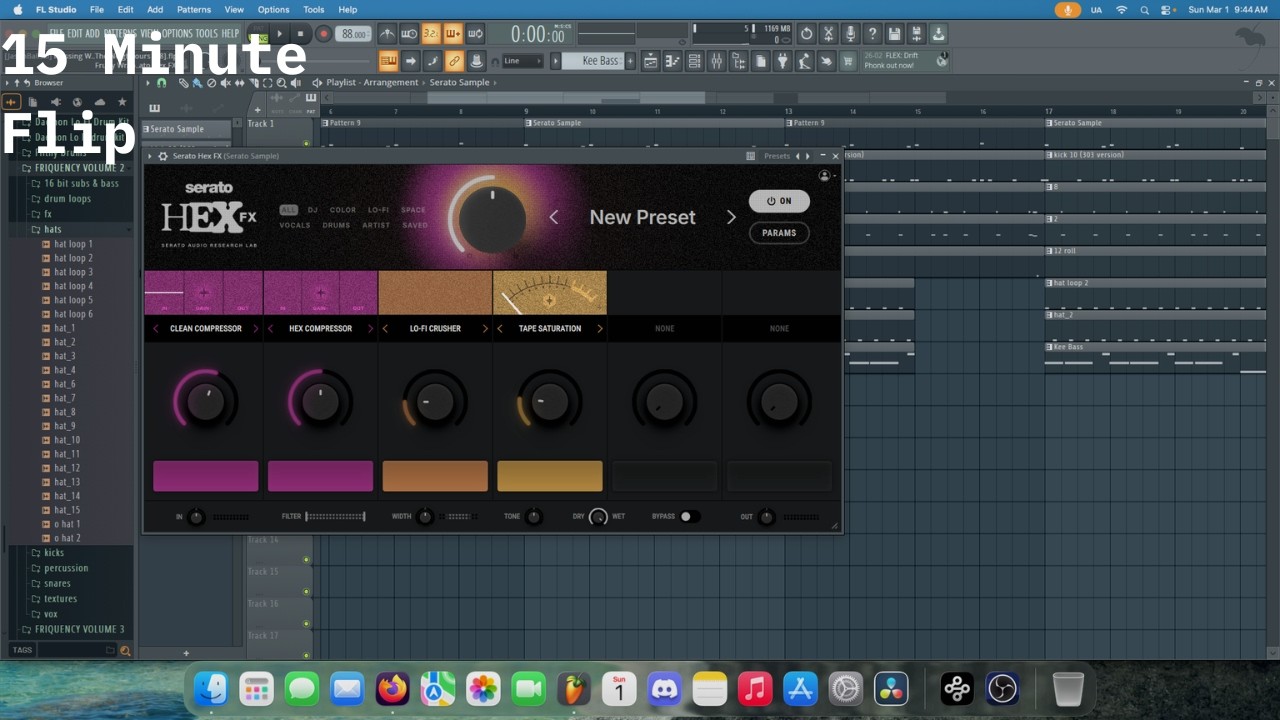Click the PARAMS button
This screenshot has height=720, width=1280.
779,233
